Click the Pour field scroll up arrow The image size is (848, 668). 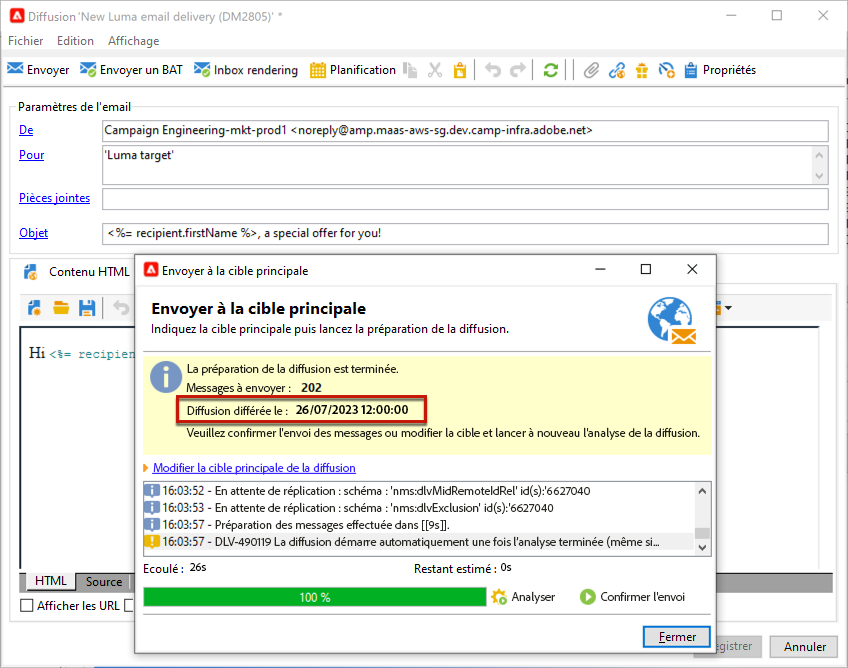[x=819, y=155]
